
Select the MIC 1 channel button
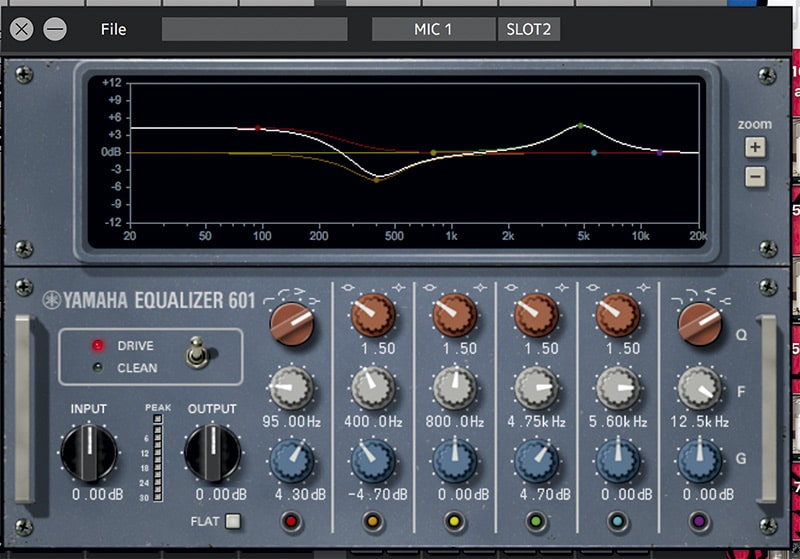[433, 29]
